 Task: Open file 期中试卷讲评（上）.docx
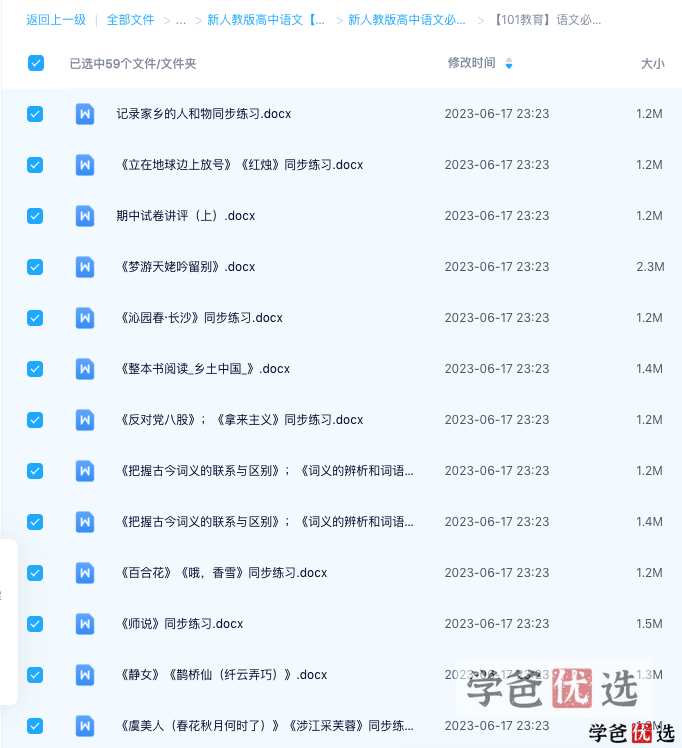[186, 216]
